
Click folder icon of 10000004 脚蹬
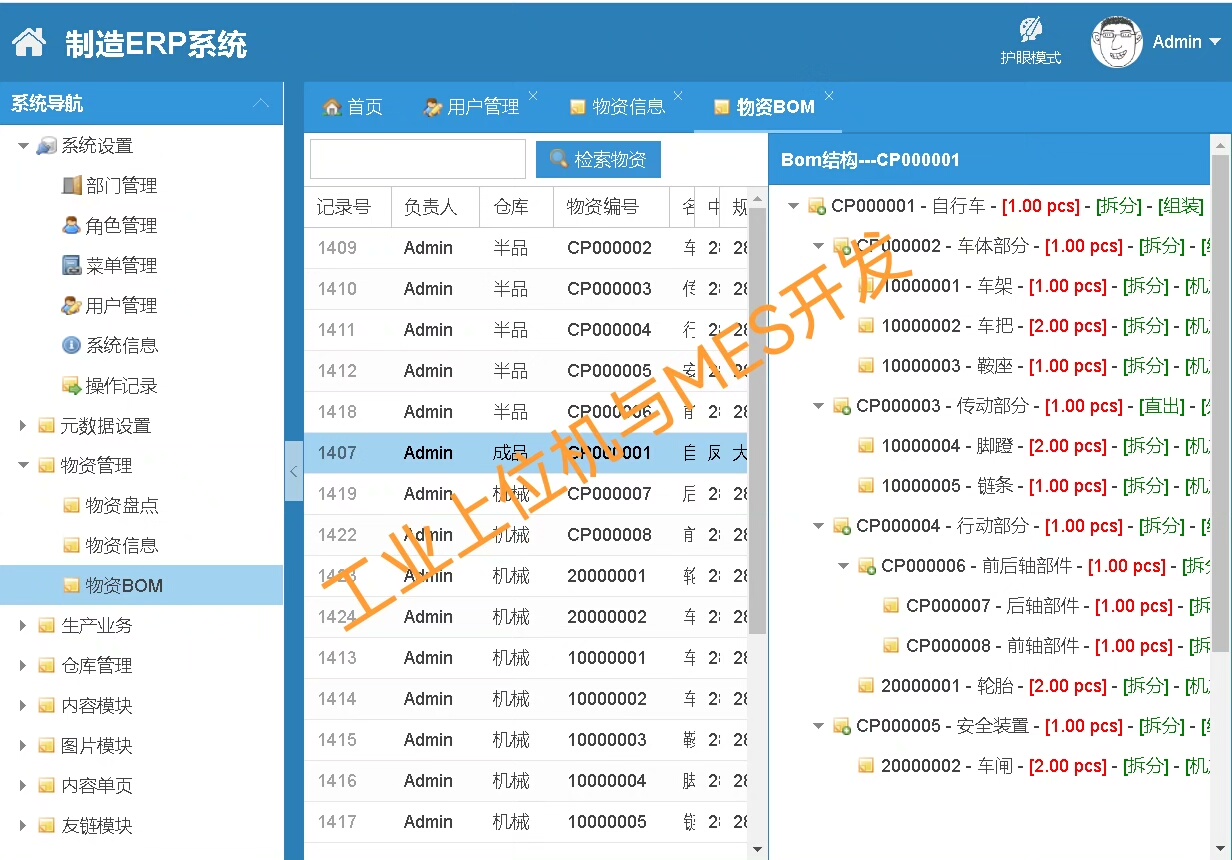click(x=867, y=446)
